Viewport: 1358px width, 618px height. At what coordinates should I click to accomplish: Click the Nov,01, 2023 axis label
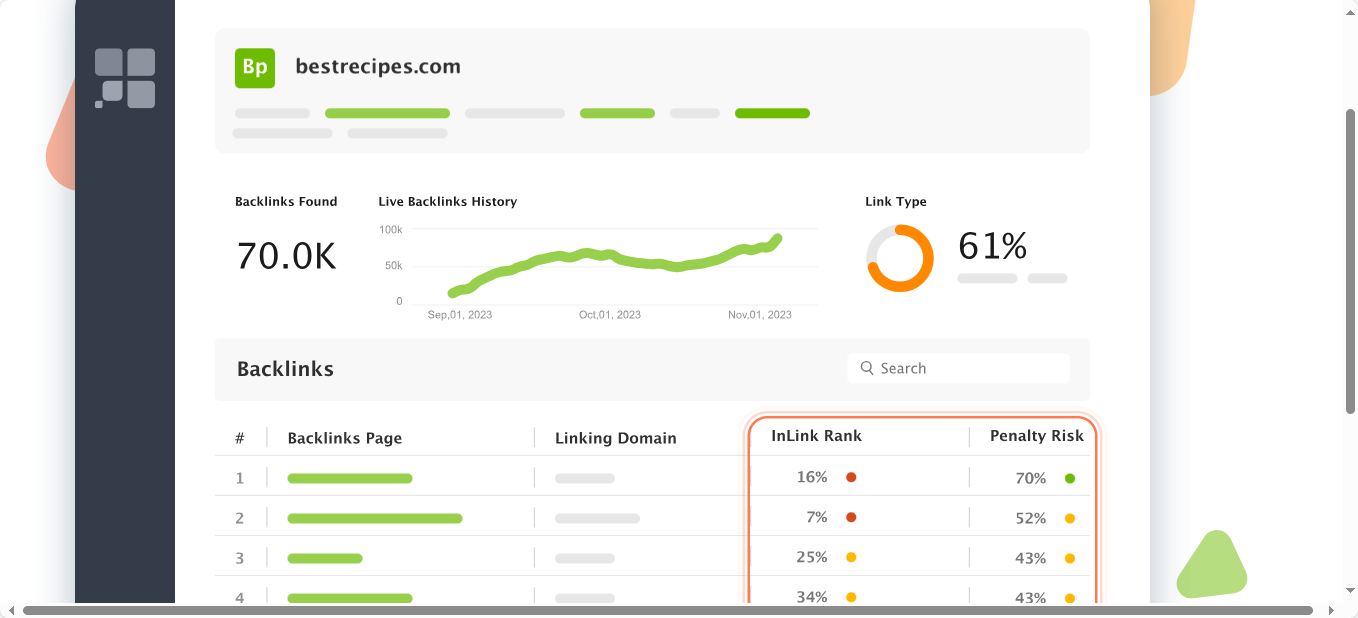point(760,314)
